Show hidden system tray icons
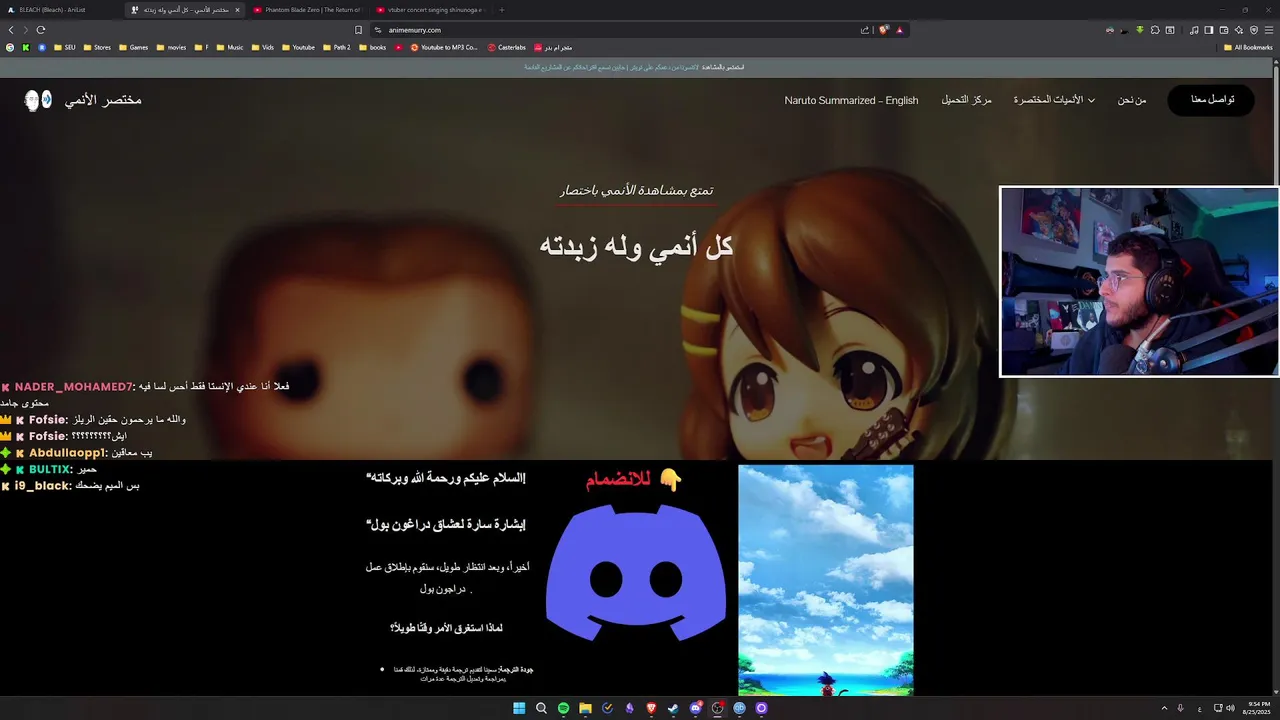 click(x=1164, y=708)
